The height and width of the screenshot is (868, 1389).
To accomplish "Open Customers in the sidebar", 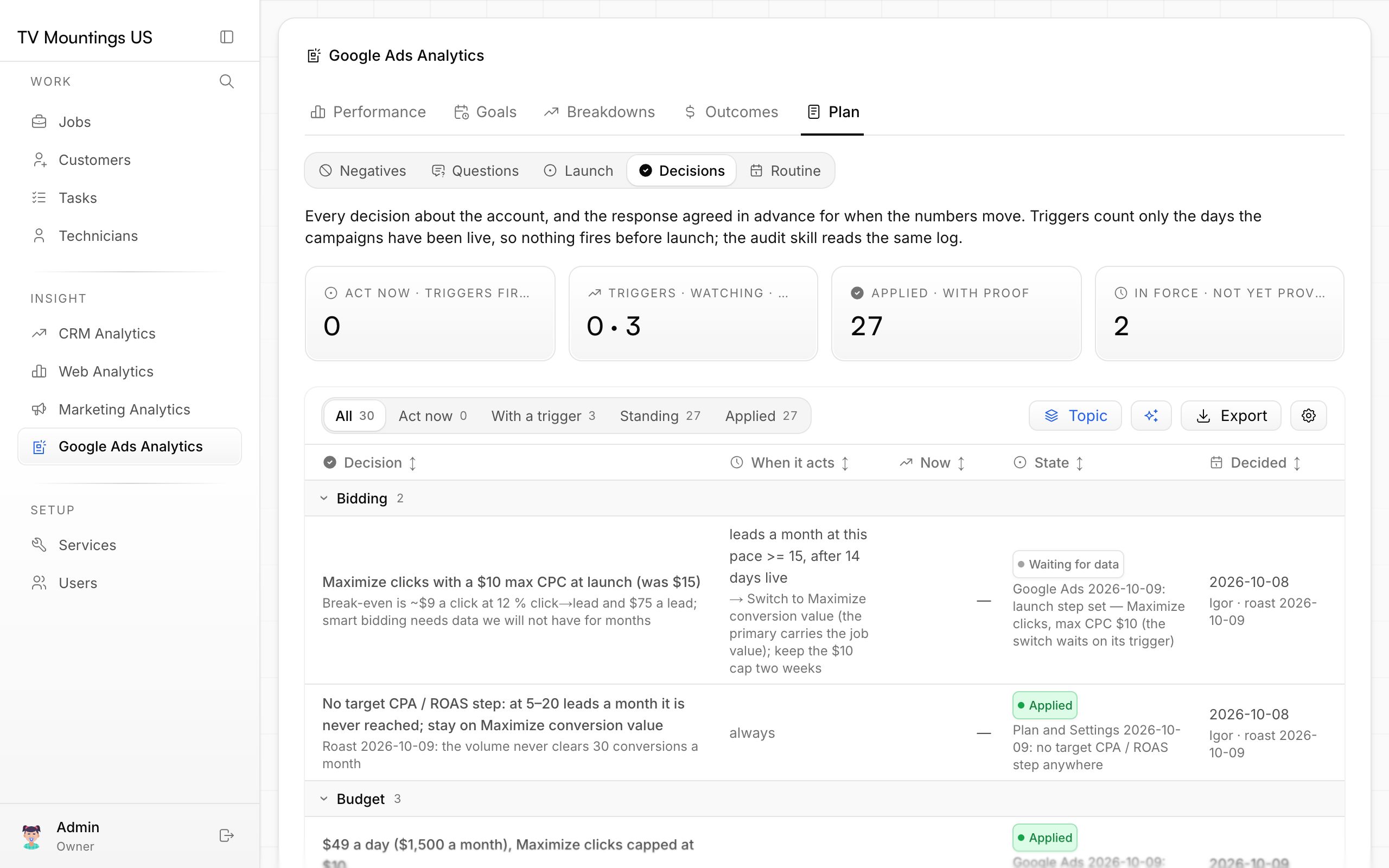I will pyautogui.click(x=130, y=159).
